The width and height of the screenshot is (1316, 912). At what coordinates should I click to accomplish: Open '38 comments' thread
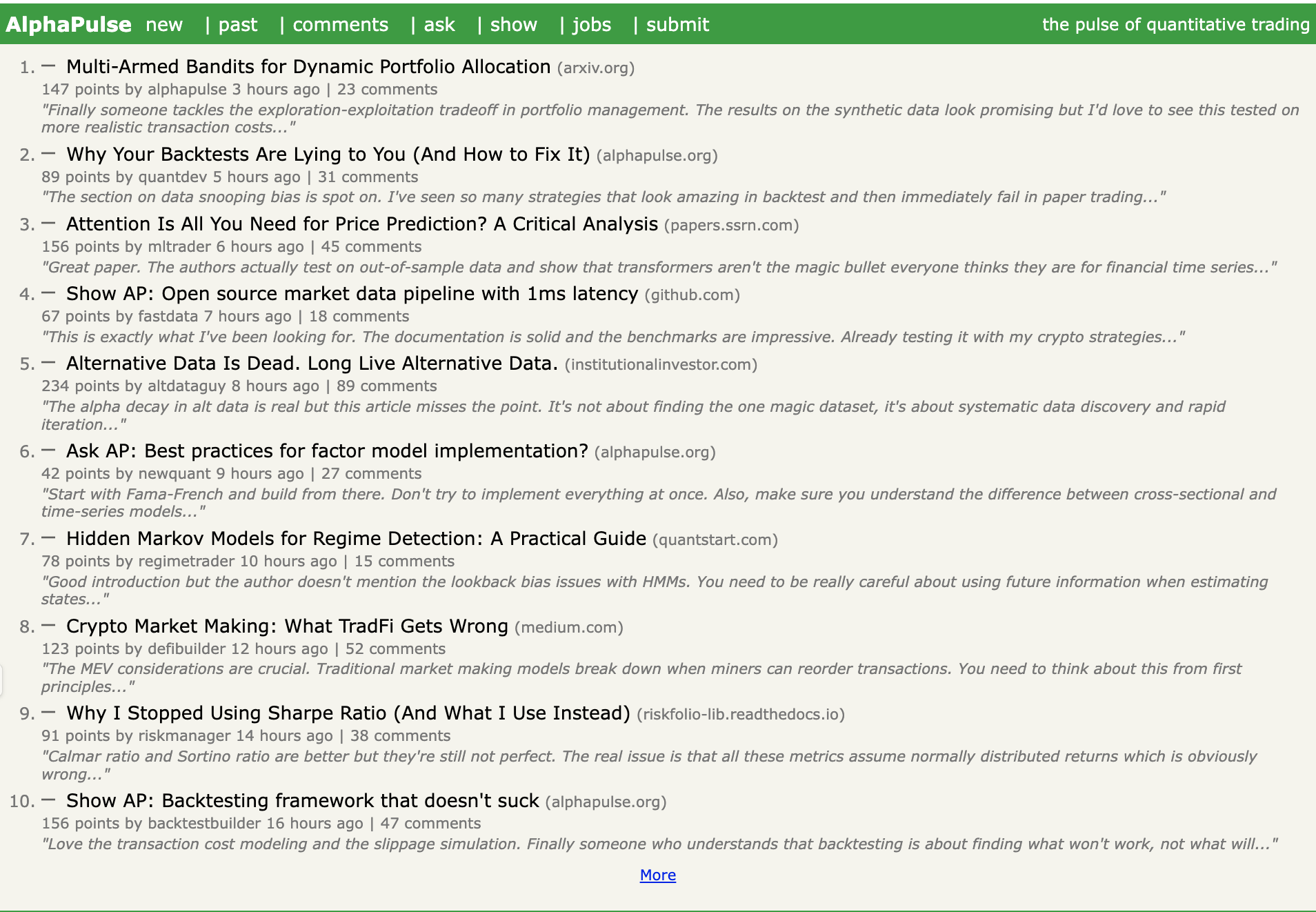pos(400,736)
